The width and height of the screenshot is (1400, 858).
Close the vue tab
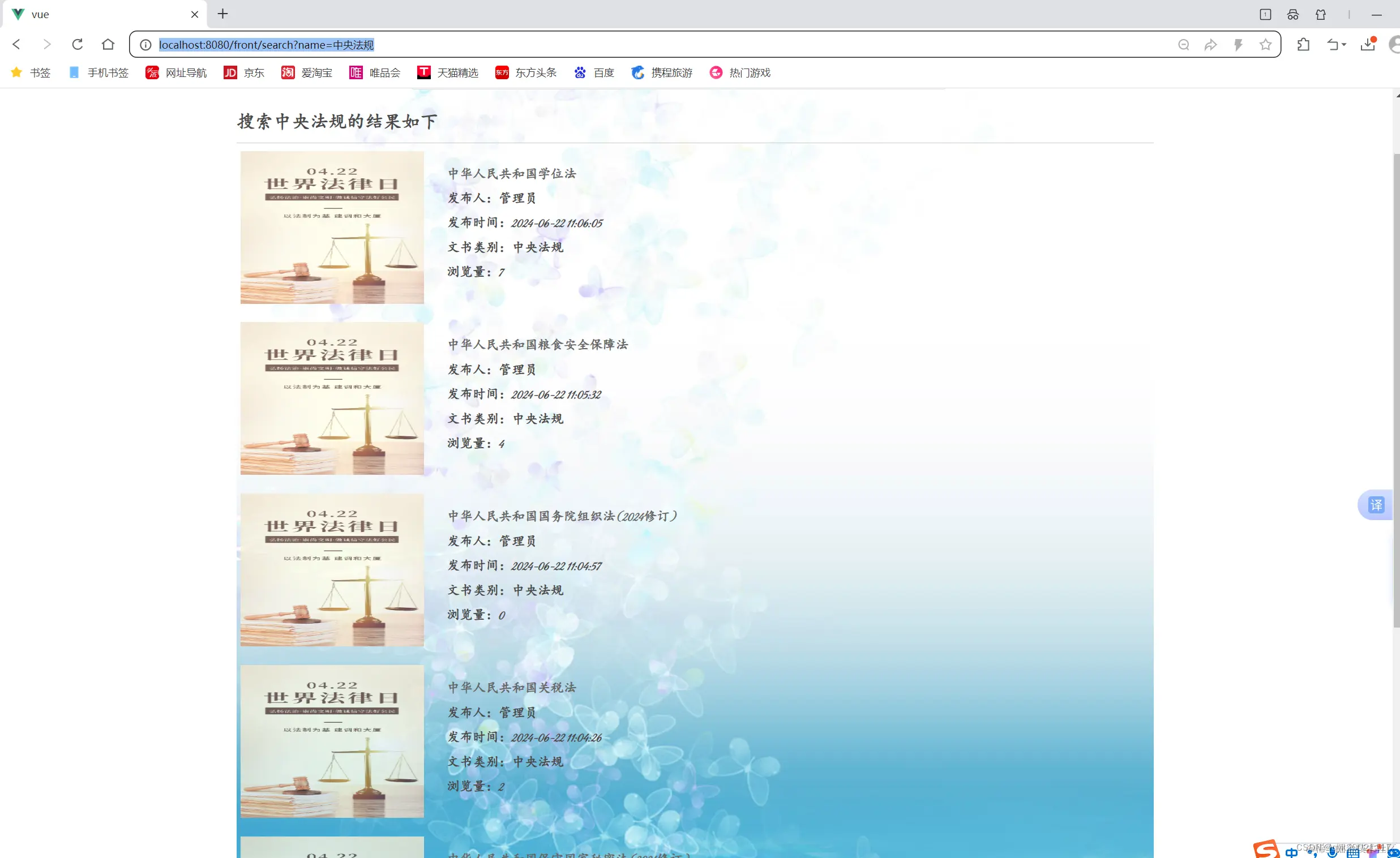pos(194,14)
